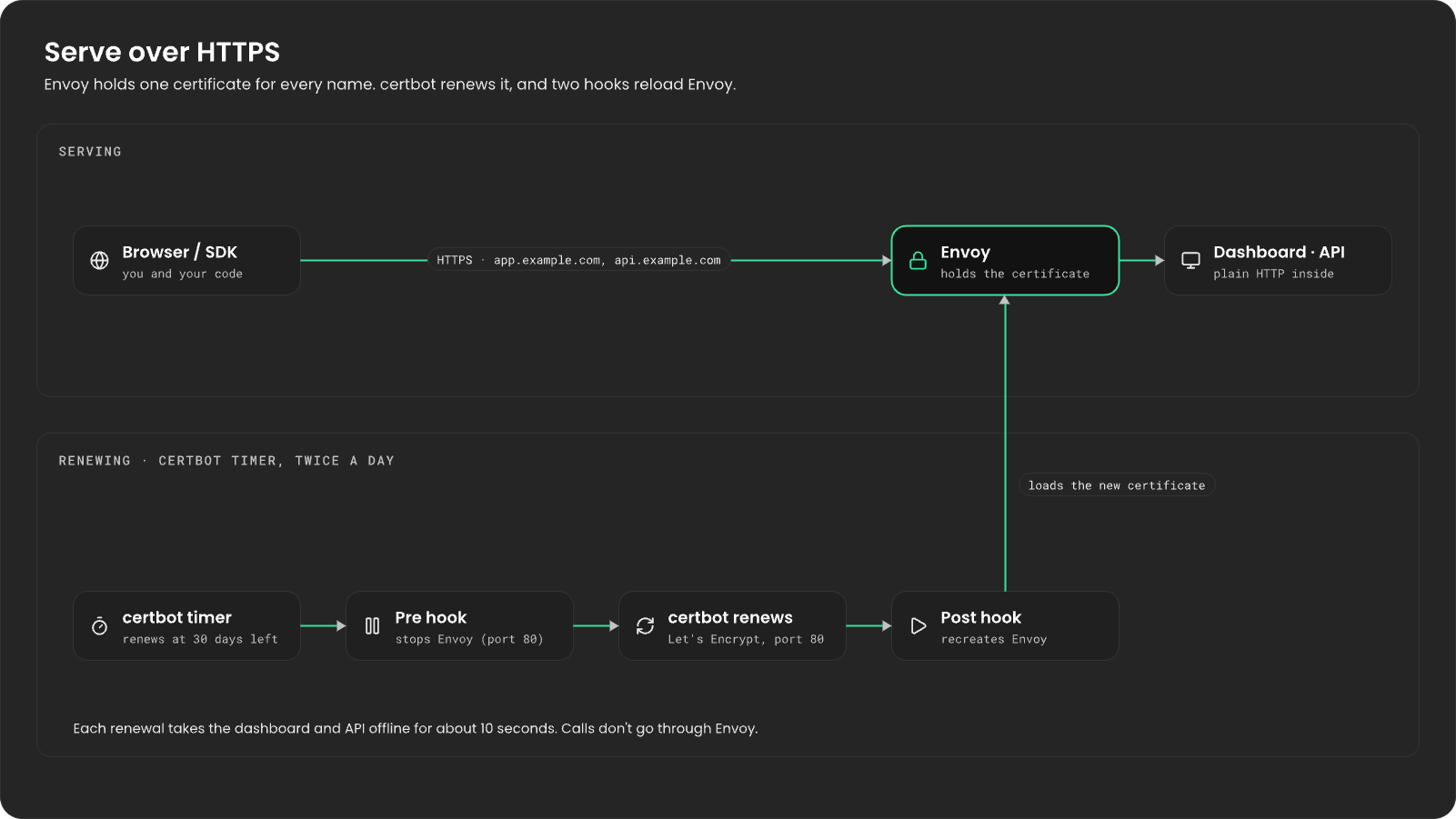Select the Browser / SDK title

pyautogui.click(x=180, y=252)
